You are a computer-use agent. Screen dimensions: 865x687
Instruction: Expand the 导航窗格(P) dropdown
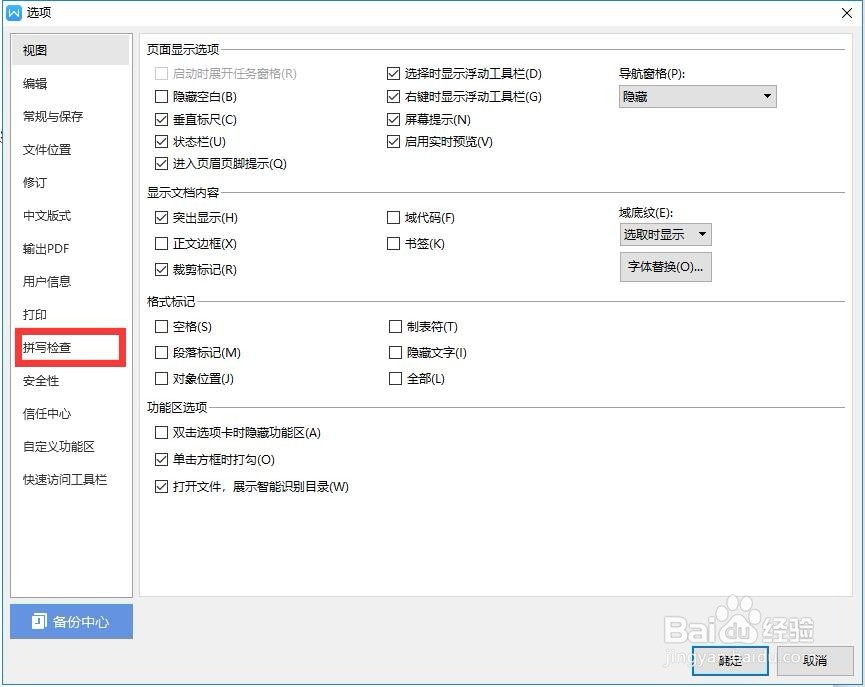point(697,97)
